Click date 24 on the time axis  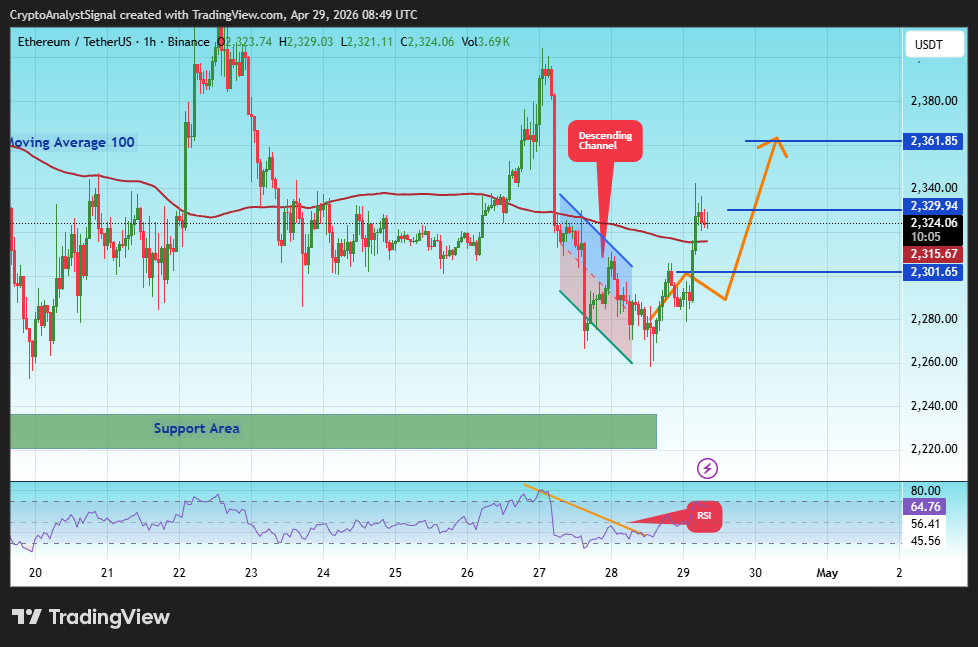[x=323, y=573]
